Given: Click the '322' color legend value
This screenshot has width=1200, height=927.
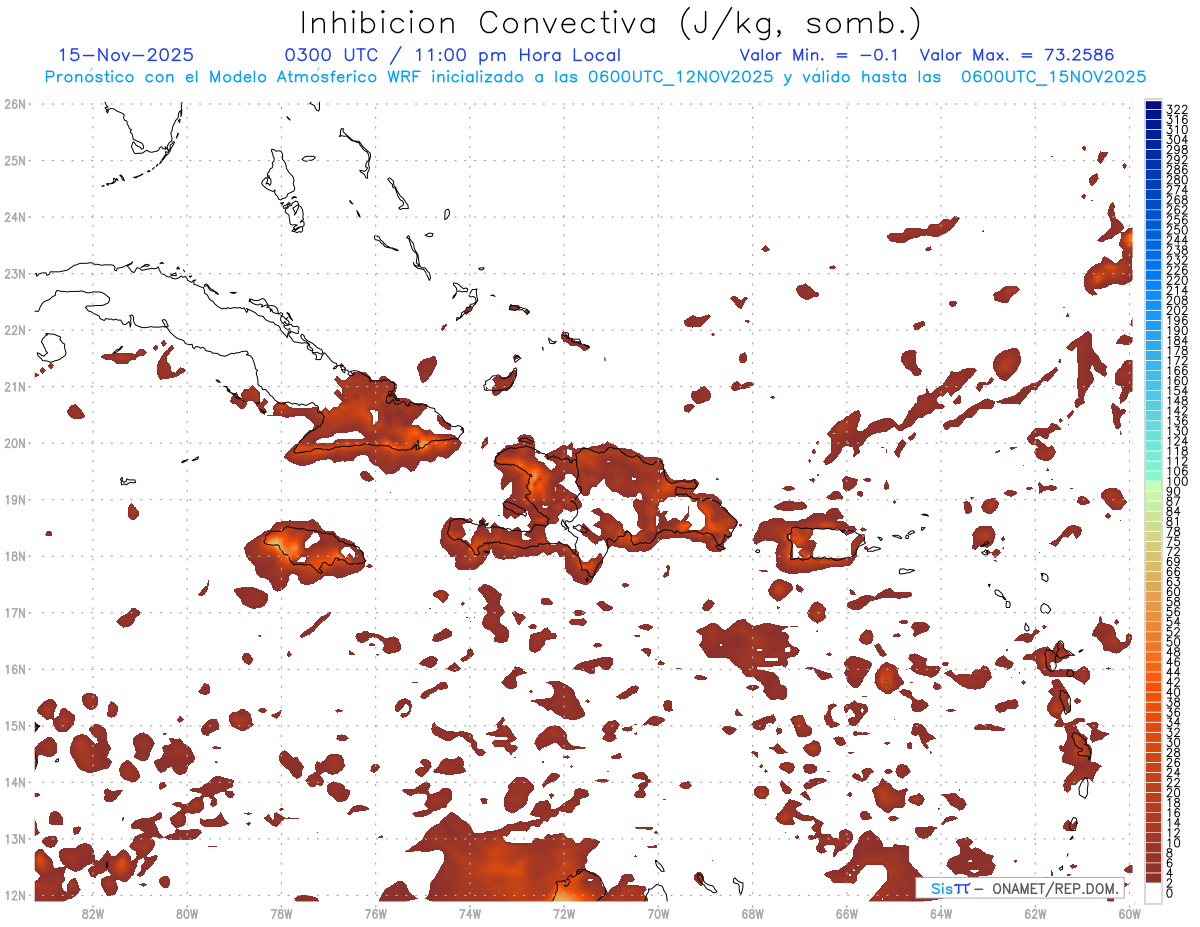Looking at the screenshot, I should [x=1177, y=109].
